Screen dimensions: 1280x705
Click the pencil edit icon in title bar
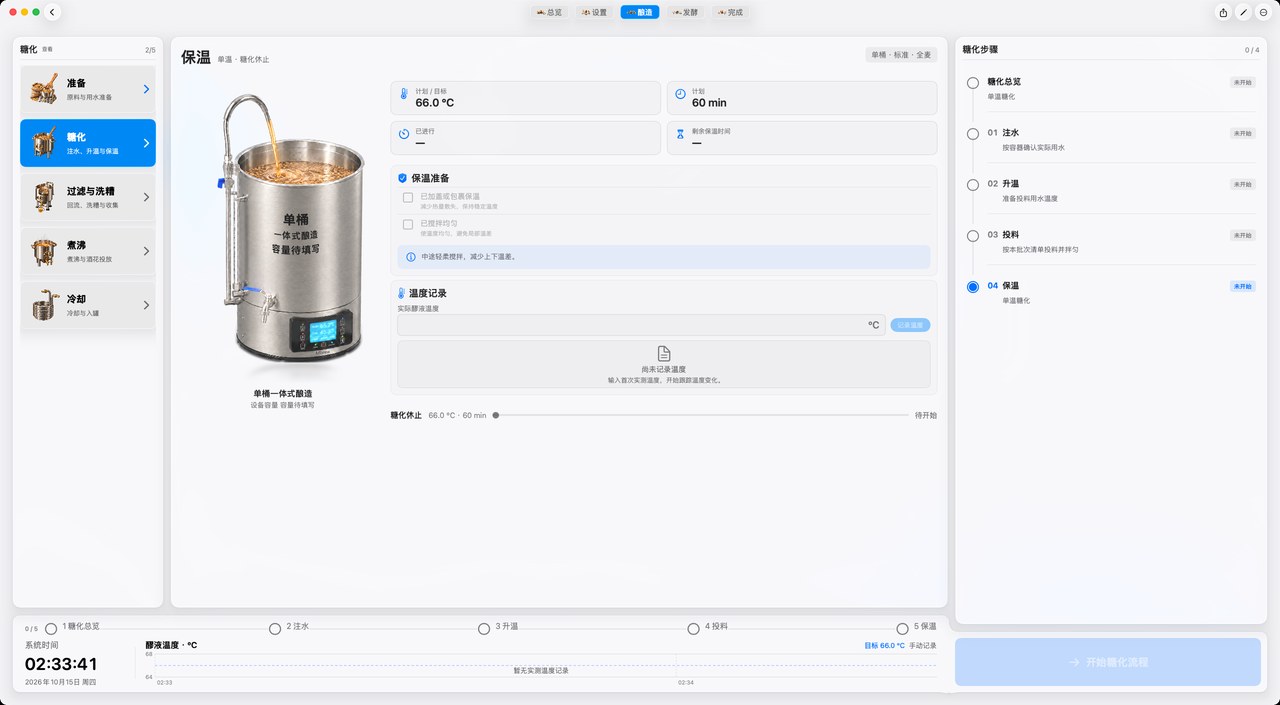pos(1243,12)
